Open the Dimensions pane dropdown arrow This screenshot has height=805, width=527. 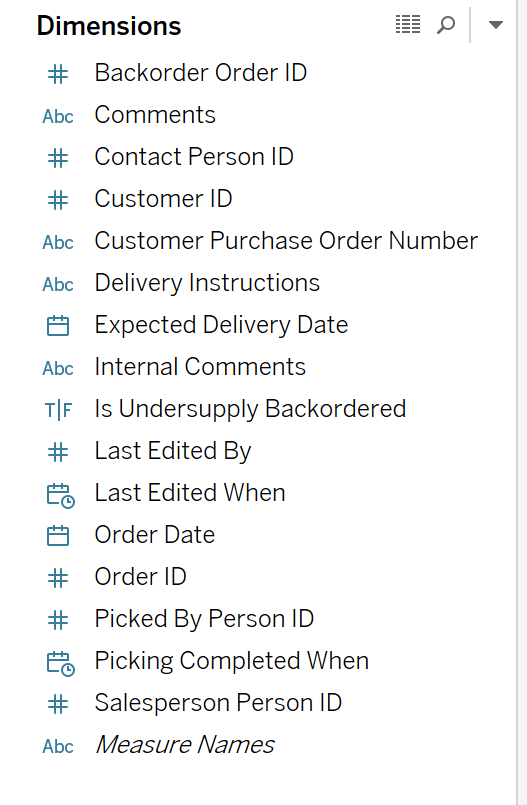495,25
